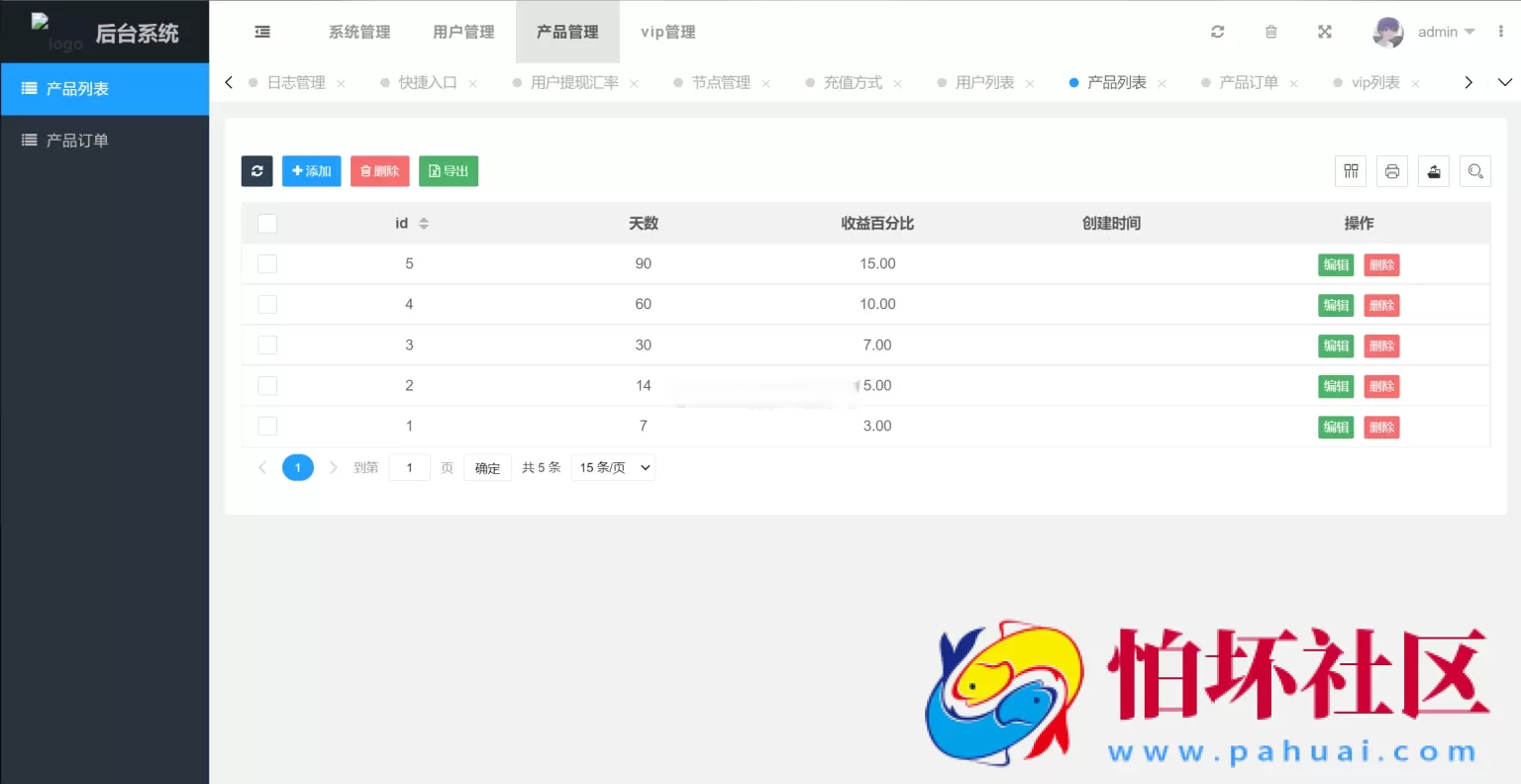1521x784 pixels.
Task: Tick the checkbox for row with id 5
Action: tap(267, 263)
